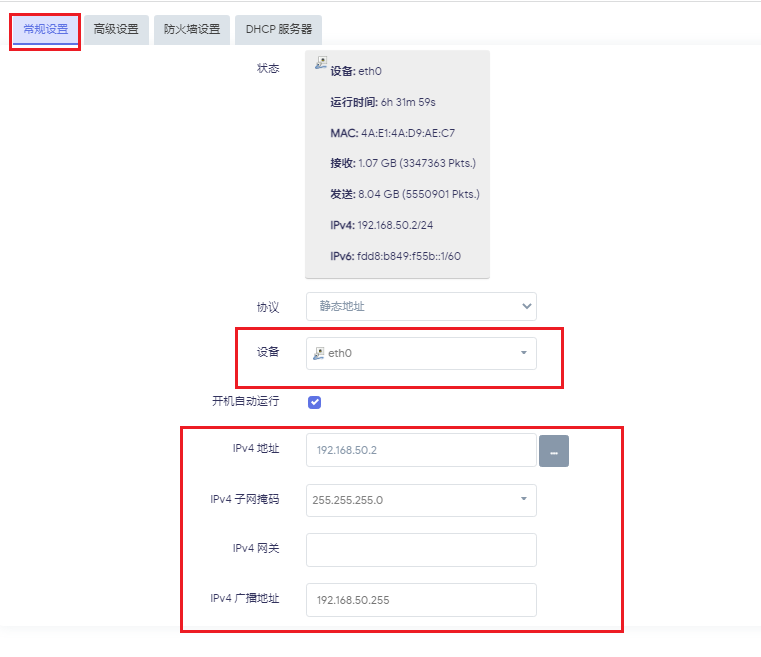Remove the IPv4 address with minus button
This screenshot has width=761, height=657.
click(554, 451)
